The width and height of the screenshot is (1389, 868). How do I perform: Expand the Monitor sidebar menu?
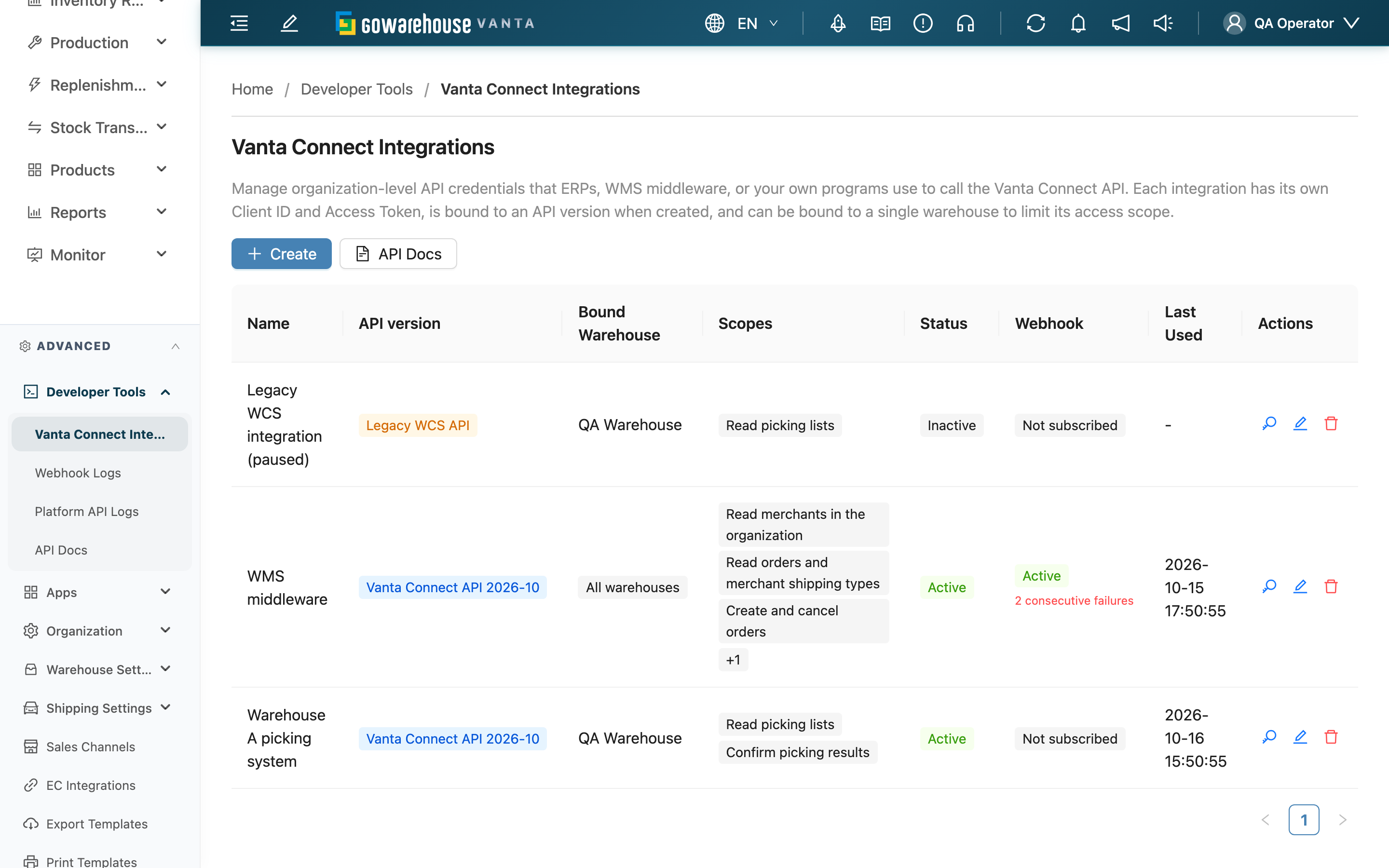(97, 255)
